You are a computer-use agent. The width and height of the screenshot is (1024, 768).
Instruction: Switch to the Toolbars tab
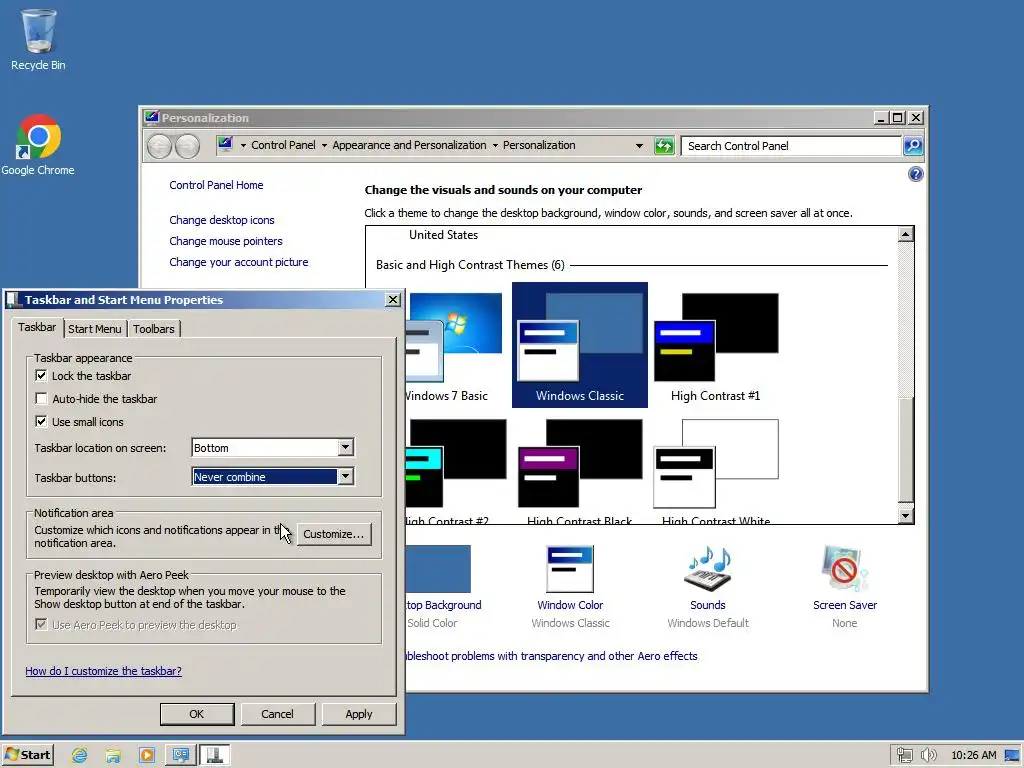click(153, 328)
